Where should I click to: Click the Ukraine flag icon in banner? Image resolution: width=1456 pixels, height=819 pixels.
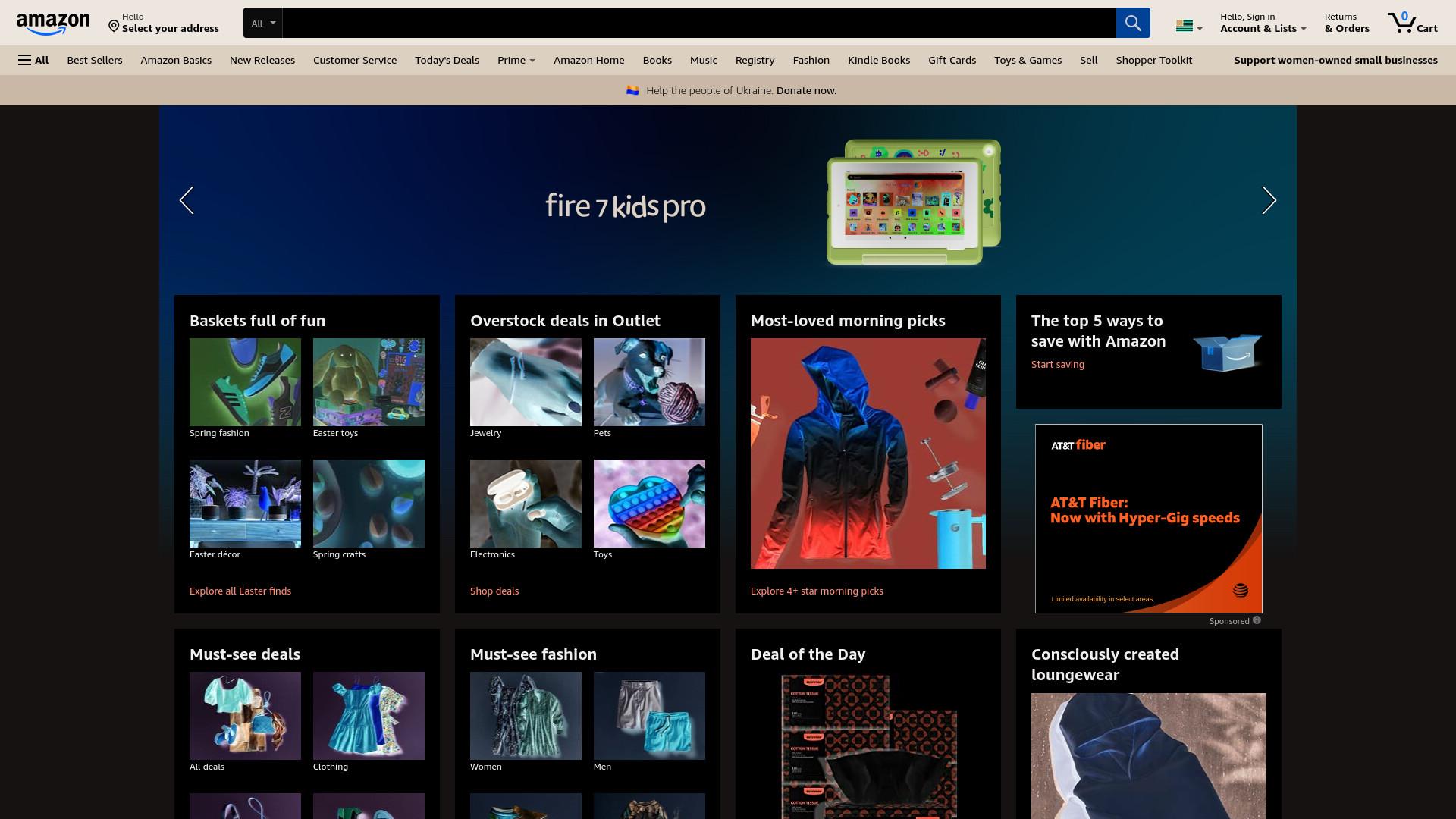coord(632,90)
